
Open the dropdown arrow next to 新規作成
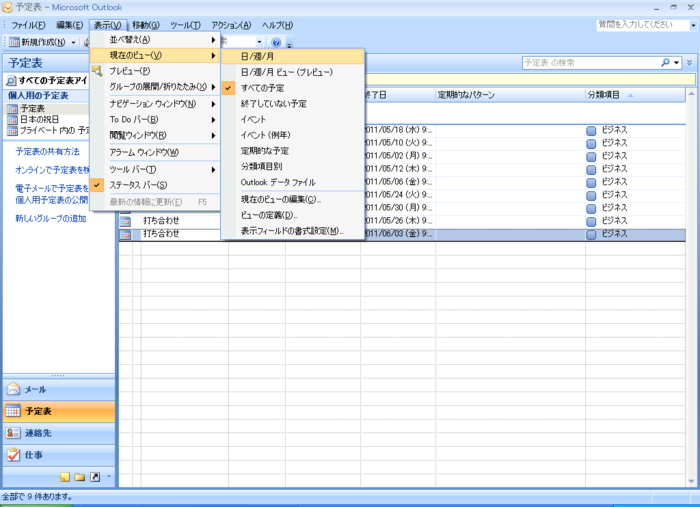(74, 42)
